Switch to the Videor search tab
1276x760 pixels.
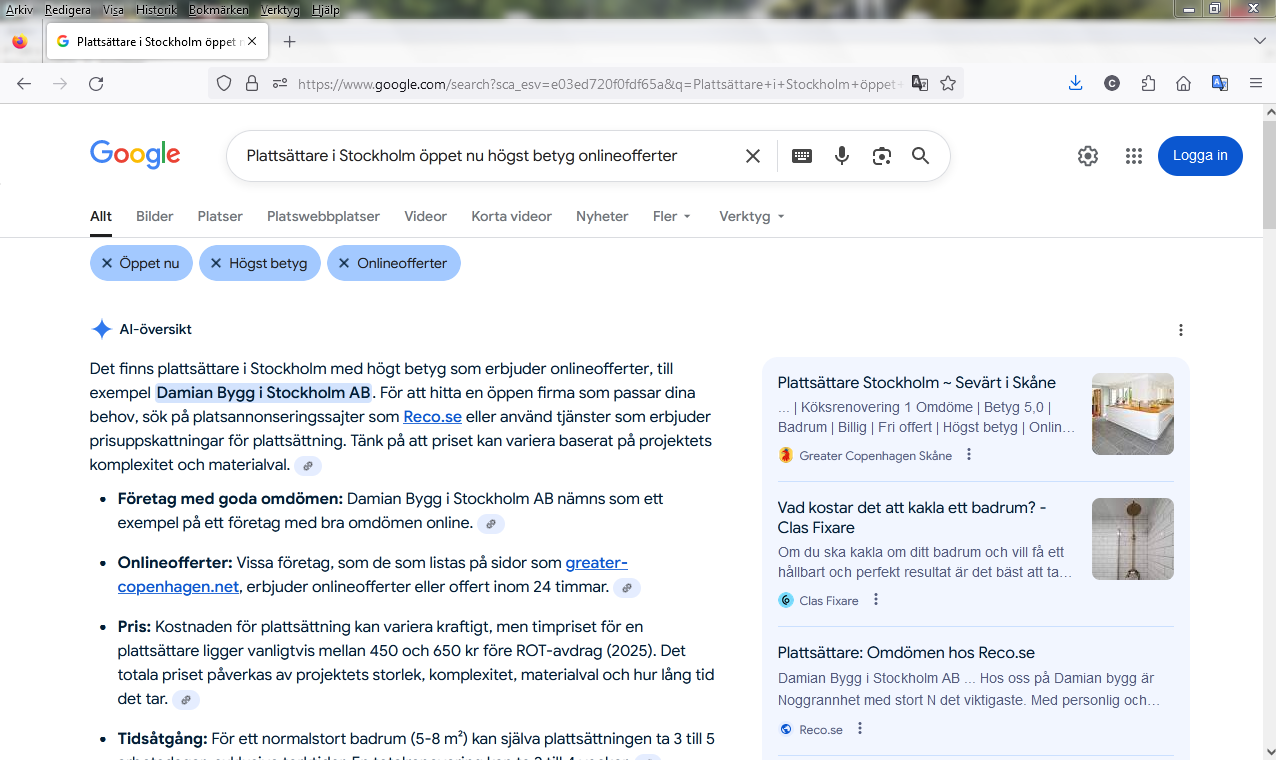(425, 216)
